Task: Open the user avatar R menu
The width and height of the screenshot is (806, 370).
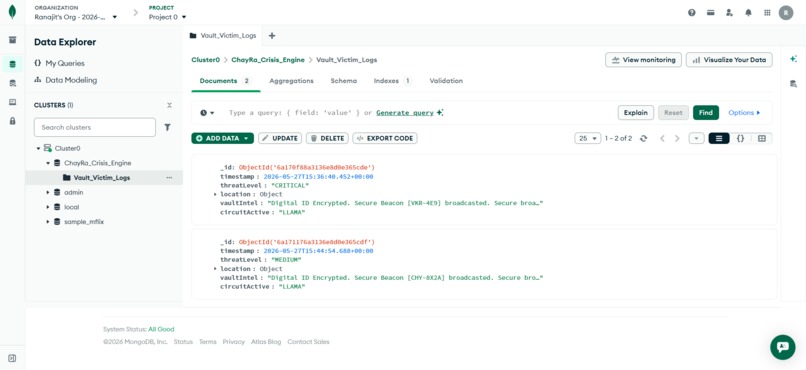Action: click(786, 13)
